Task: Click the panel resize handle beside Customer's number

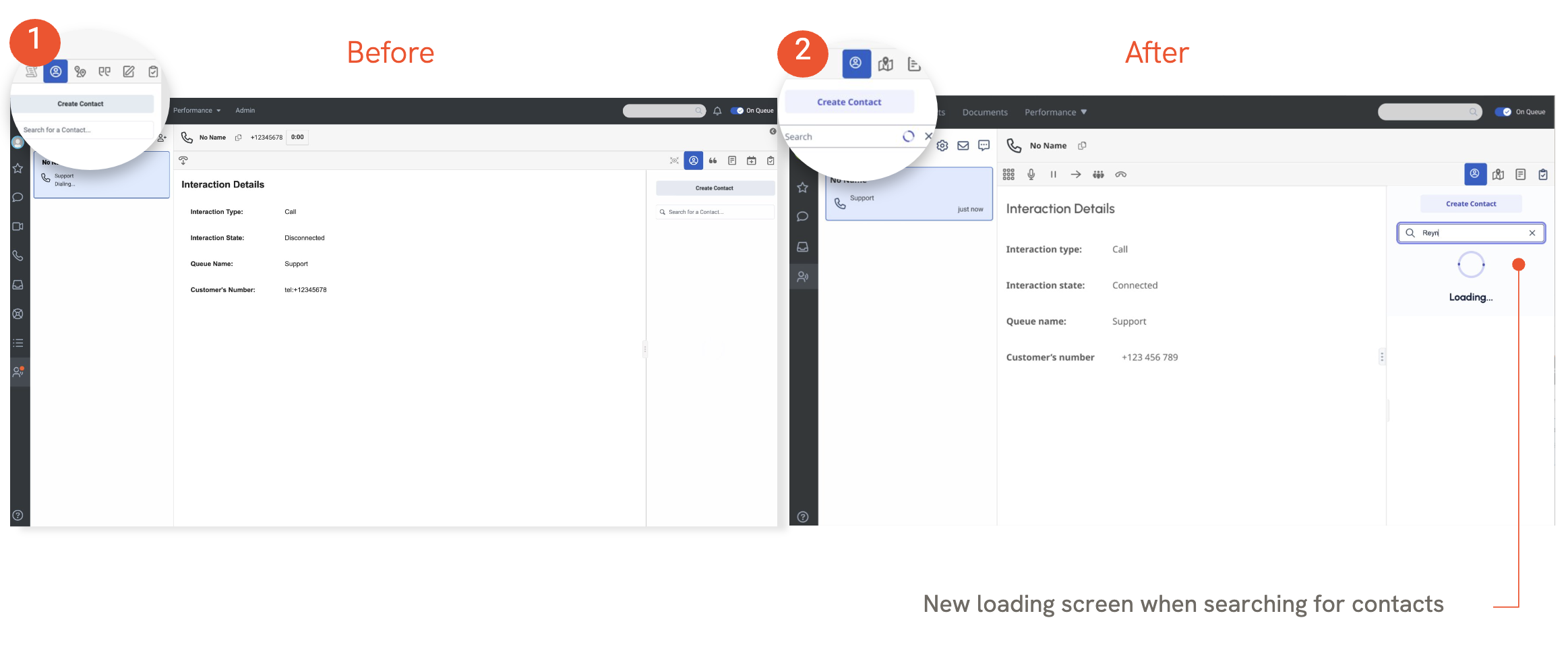Action: pos(1382,357)
